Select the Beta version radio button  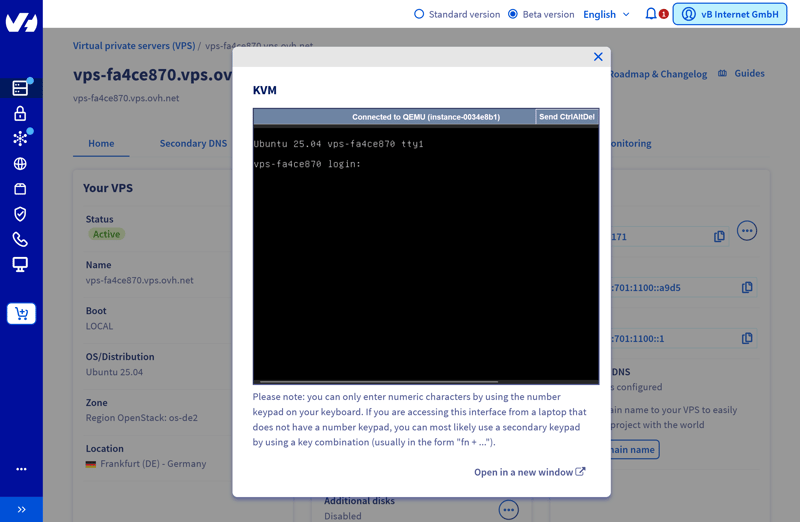click(513, 14)
